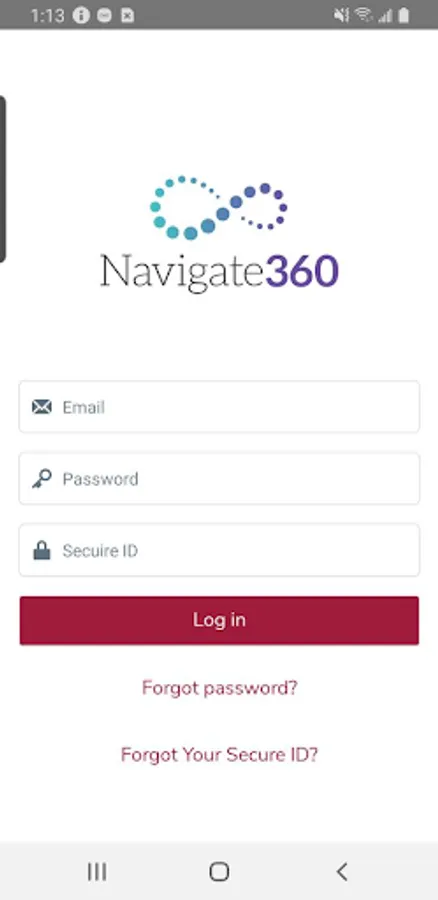Image resolution: width=438 pixels, height=900 pixels.
Task: Tap the Android back arrow
Action: tap(342, 872)
